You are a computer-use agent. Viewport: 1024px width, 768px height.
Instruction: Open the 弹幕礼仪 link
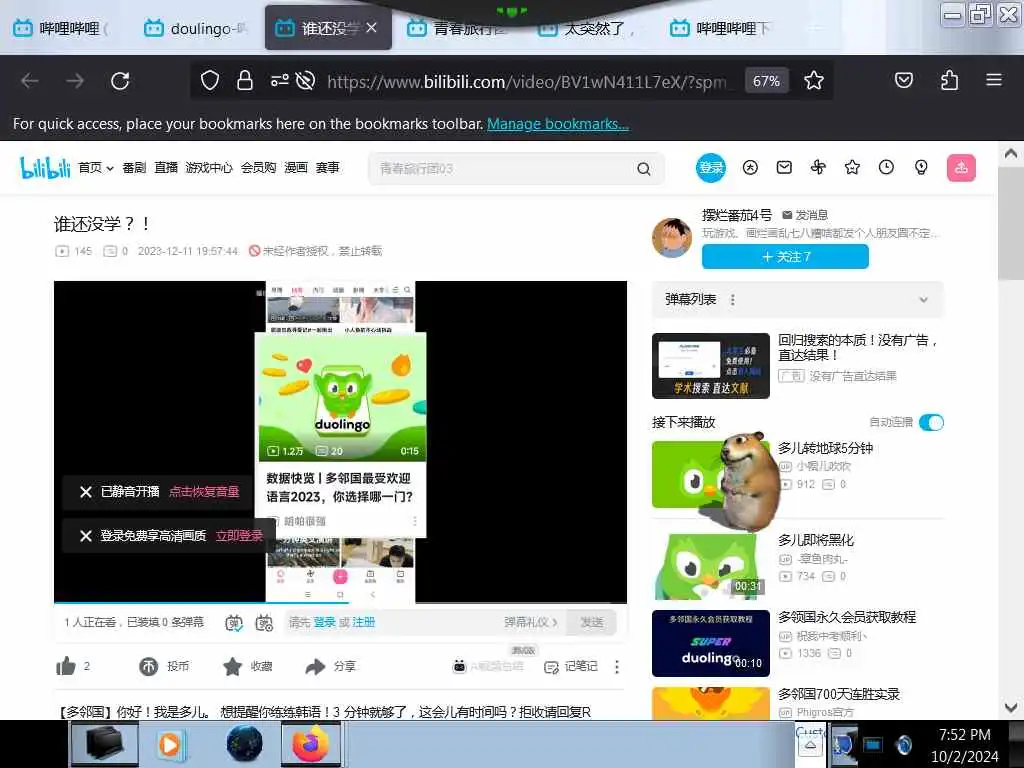[x=530, y=622]
